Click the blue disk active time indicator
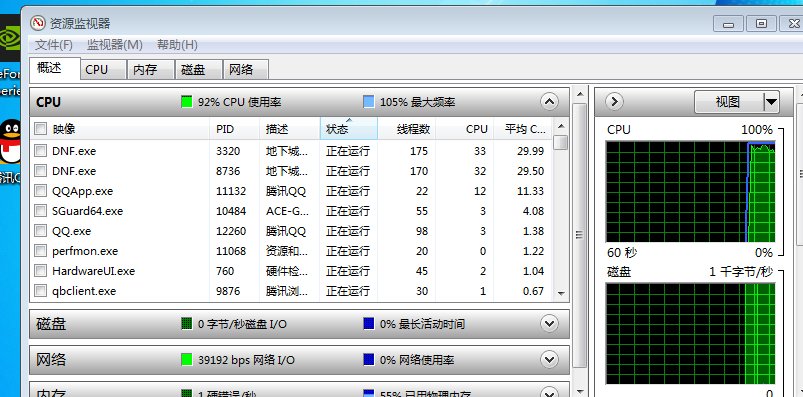Screen dimensions: 803x397 pos(368,324)
